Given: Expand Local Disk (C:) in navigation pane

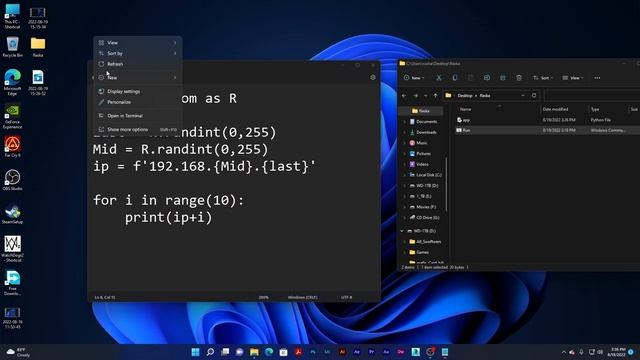Looking at the screenshot, I should (x=404, y=175).
